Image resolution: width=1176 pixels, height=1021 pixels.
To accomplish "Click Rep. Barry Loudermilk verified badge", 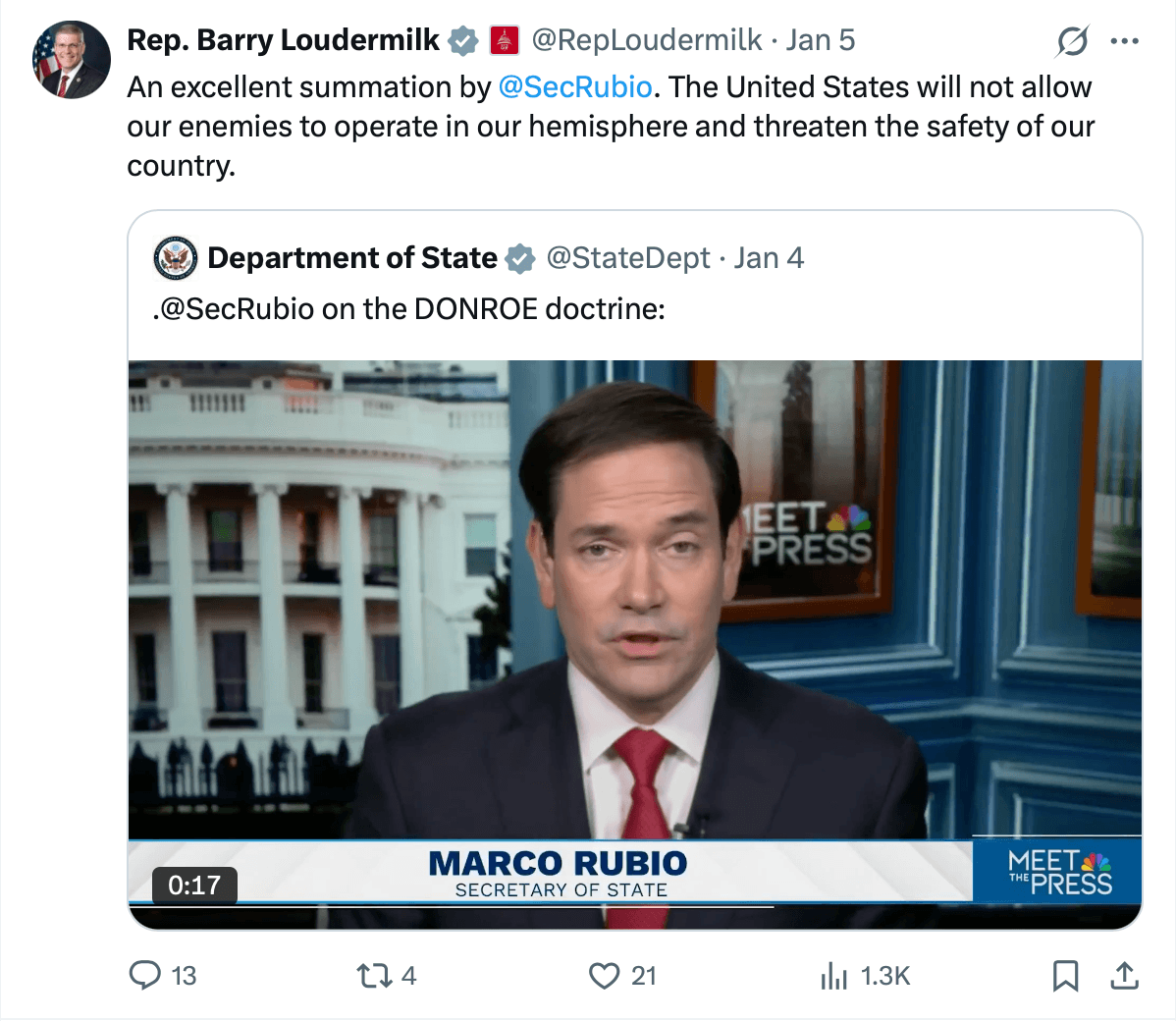I will (463, 40).
